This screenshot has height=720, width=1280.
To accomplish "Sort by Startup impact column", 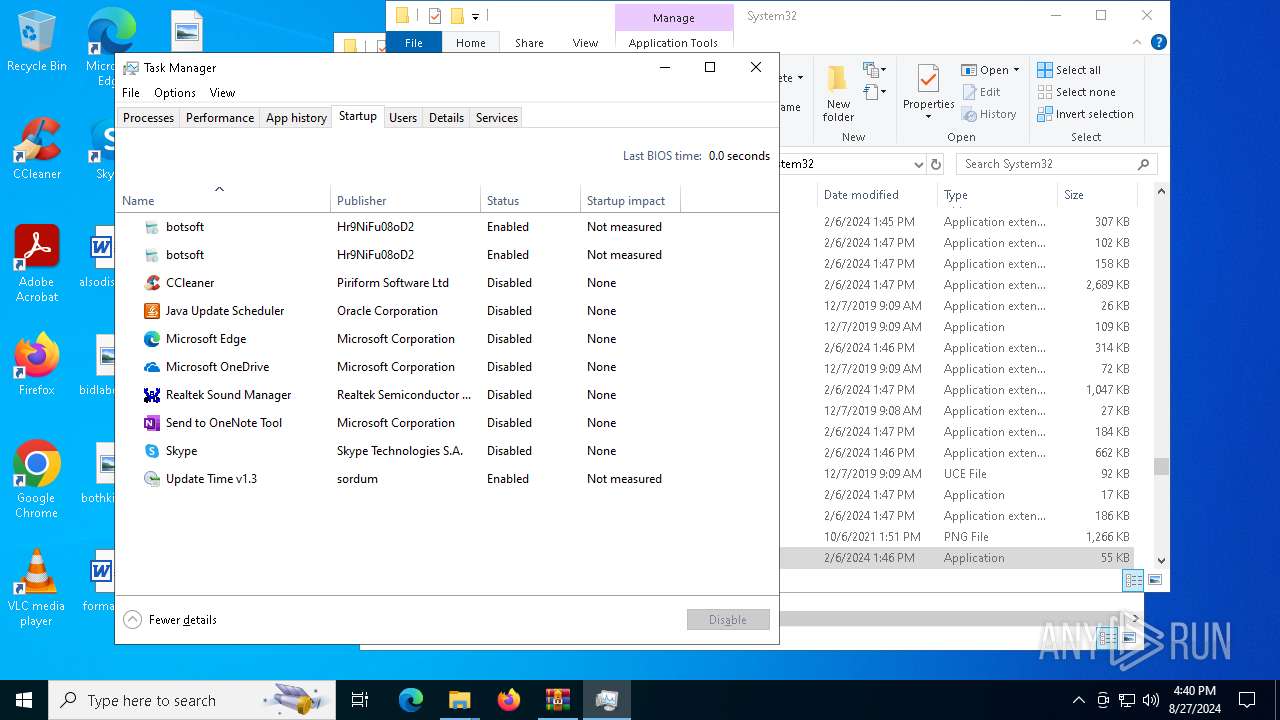I will pyautogui.click(x=630, y=201).
